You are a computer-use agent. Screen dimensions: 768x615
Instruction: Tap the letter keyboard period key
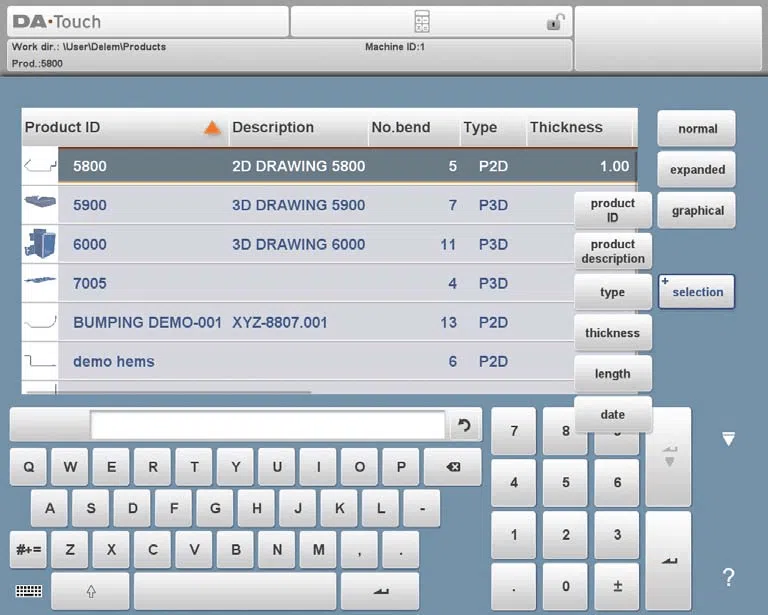(x=401, y=549)
